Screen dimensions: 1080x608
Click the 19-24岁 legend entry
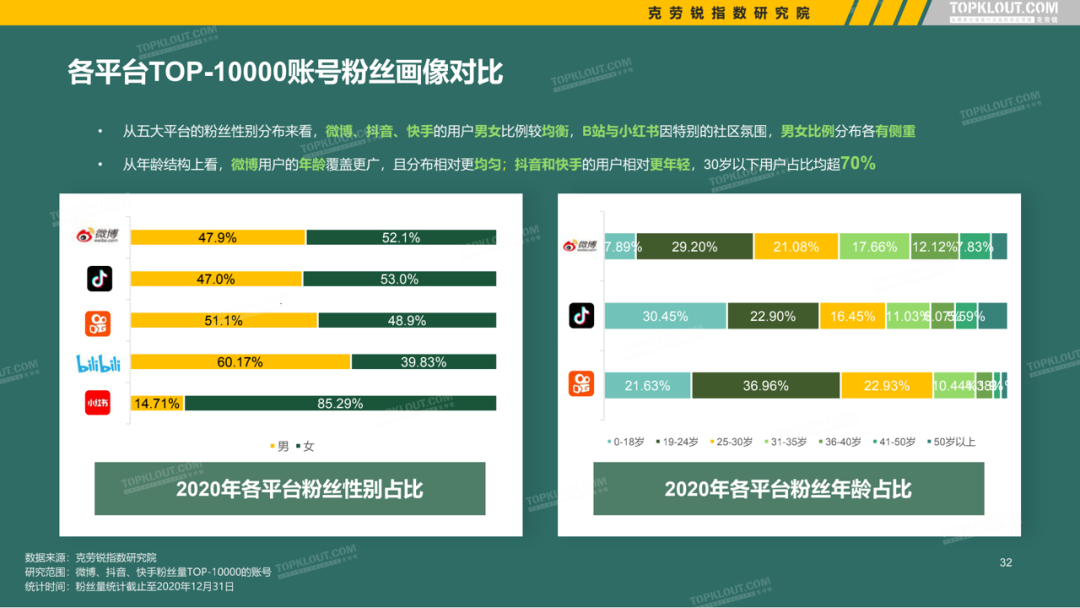click(x=677, y=442)
